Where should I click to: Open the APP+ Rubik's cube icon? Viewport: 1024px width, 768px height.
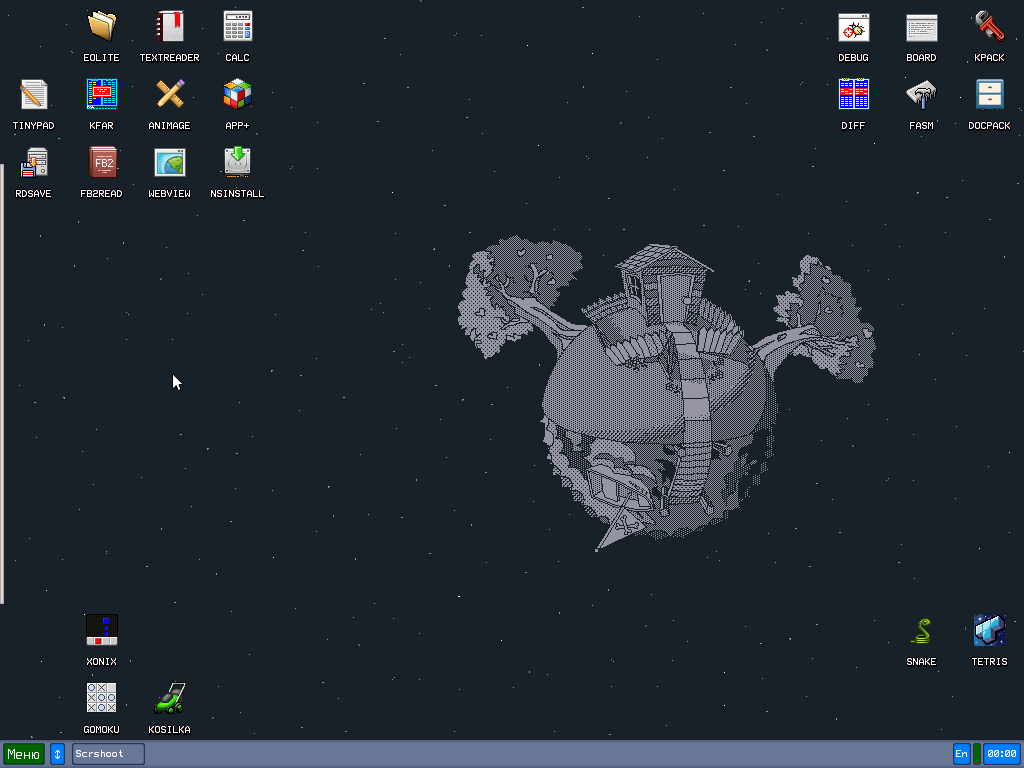(x=237, y=95)
